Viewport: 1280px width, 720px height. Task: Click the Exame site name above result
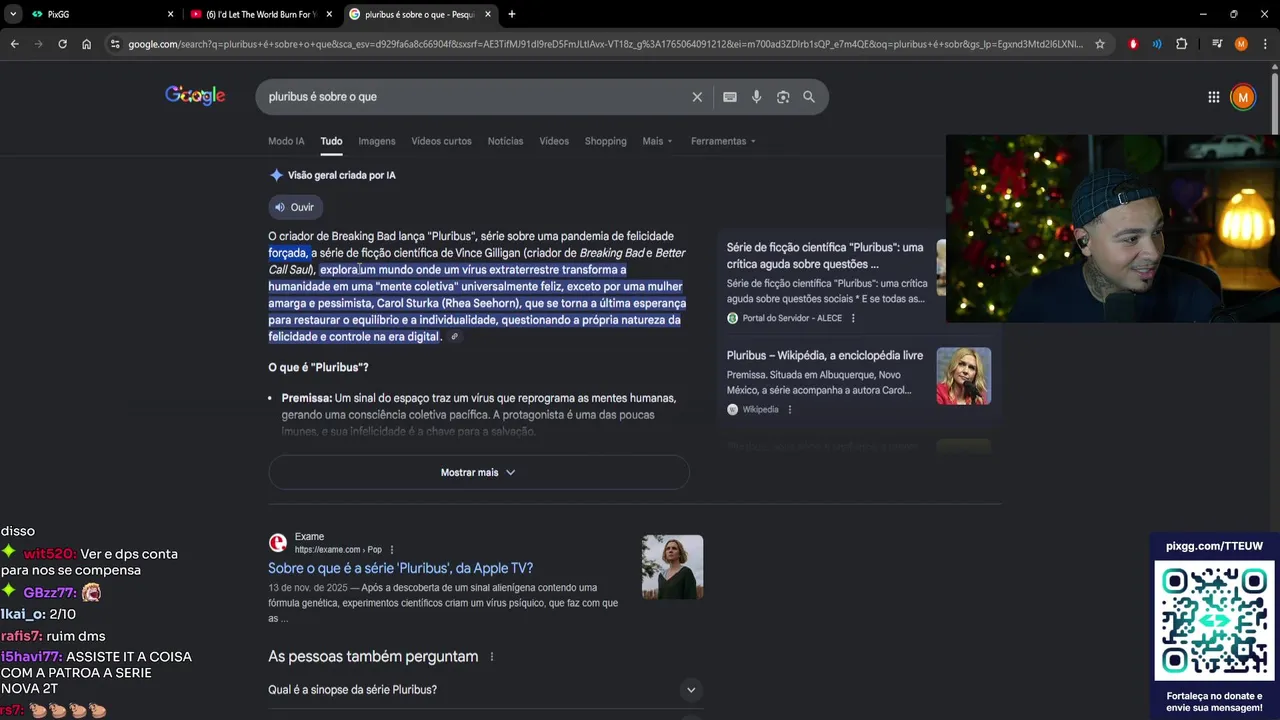pos(309,537)
